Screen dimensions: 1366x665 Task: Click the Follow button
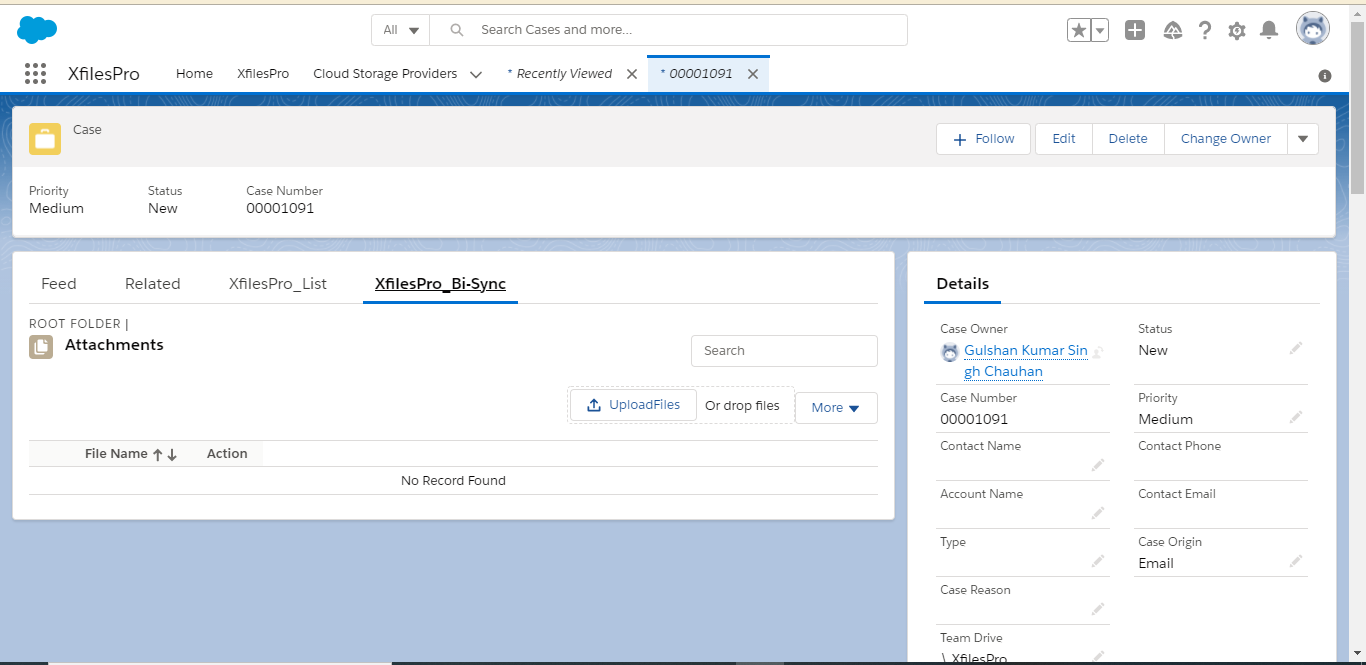coord(984,139)
